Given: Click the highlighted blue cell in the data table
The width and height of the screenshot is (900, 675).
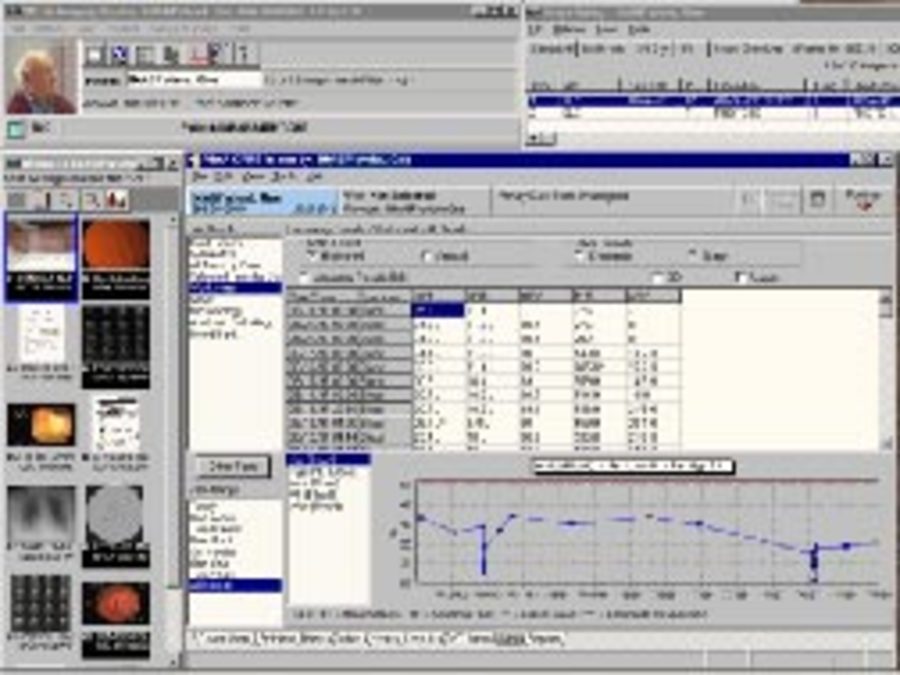Looking at the screenshot, I should coord(438,311).
